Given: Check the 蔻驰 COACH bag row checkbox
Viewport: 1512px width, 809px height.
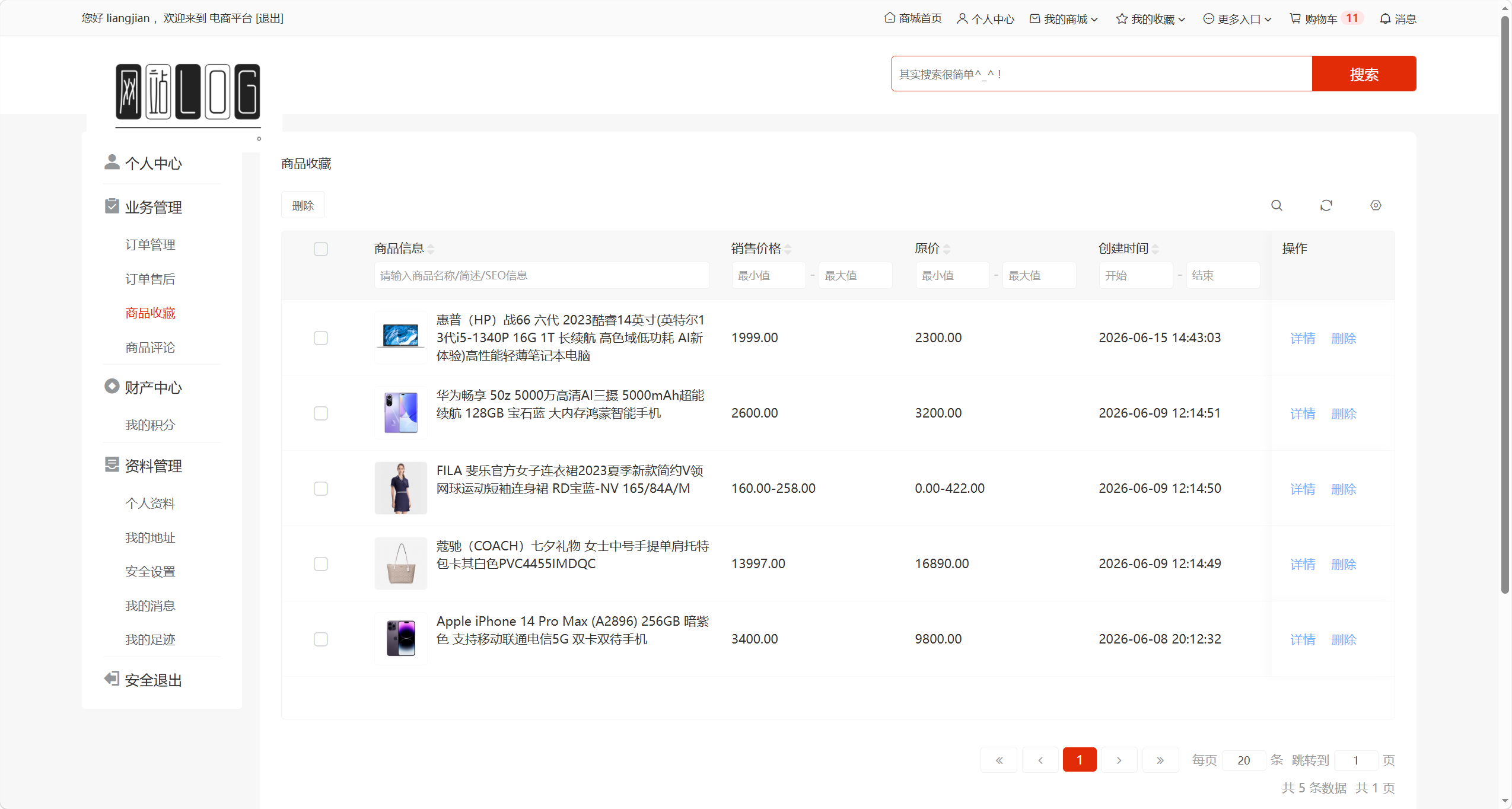Looking at the screenshot, I should 321,564.
